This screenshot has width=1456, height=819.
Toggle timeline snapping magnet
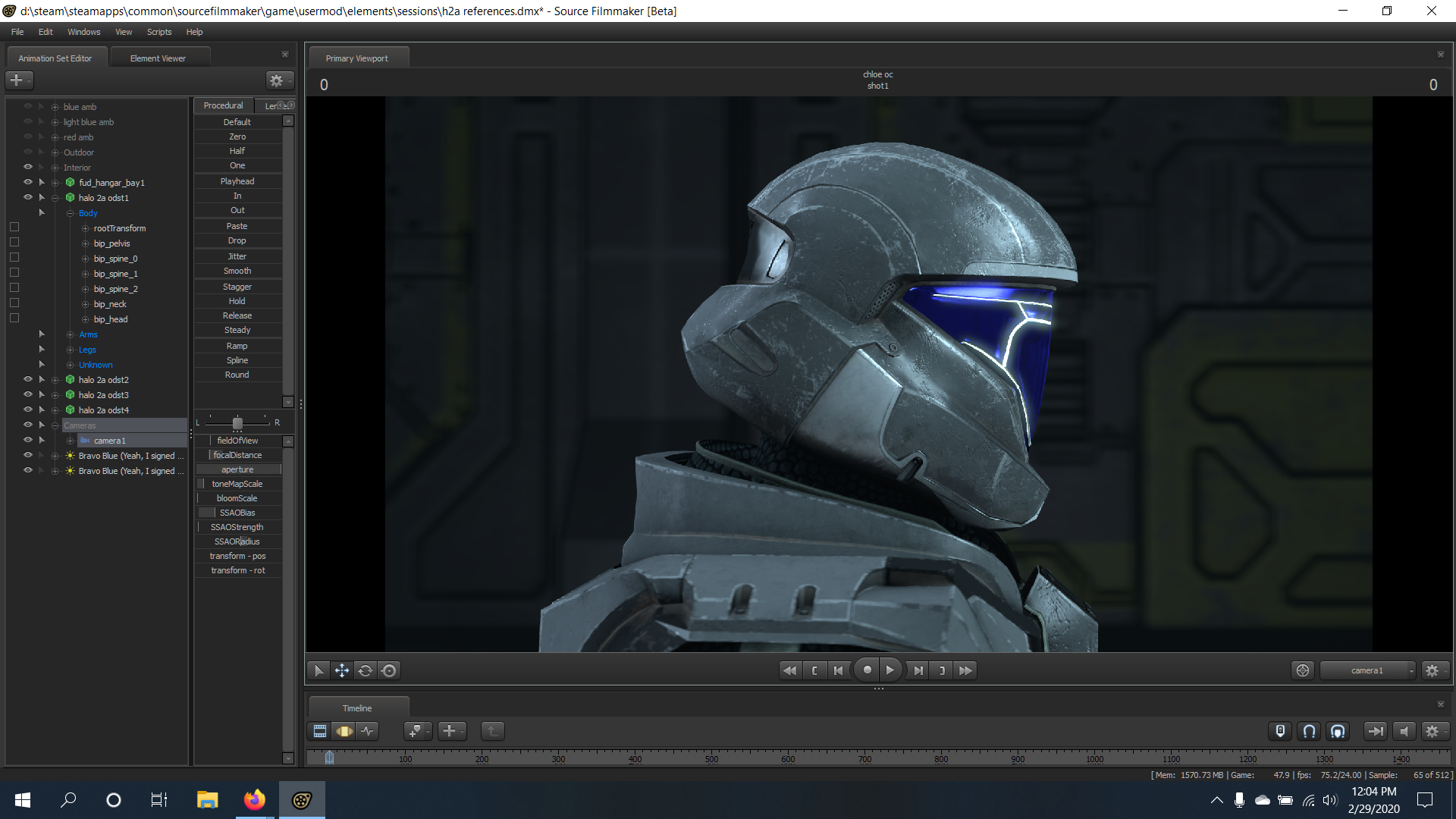click(x=1309, y=731)
